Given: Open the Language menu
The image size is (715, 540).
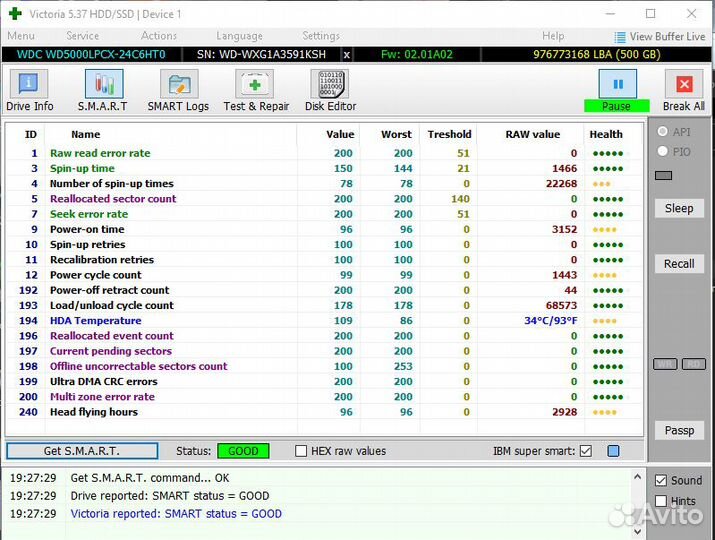Looking at the screenshot, I should (x=239, y=36).
